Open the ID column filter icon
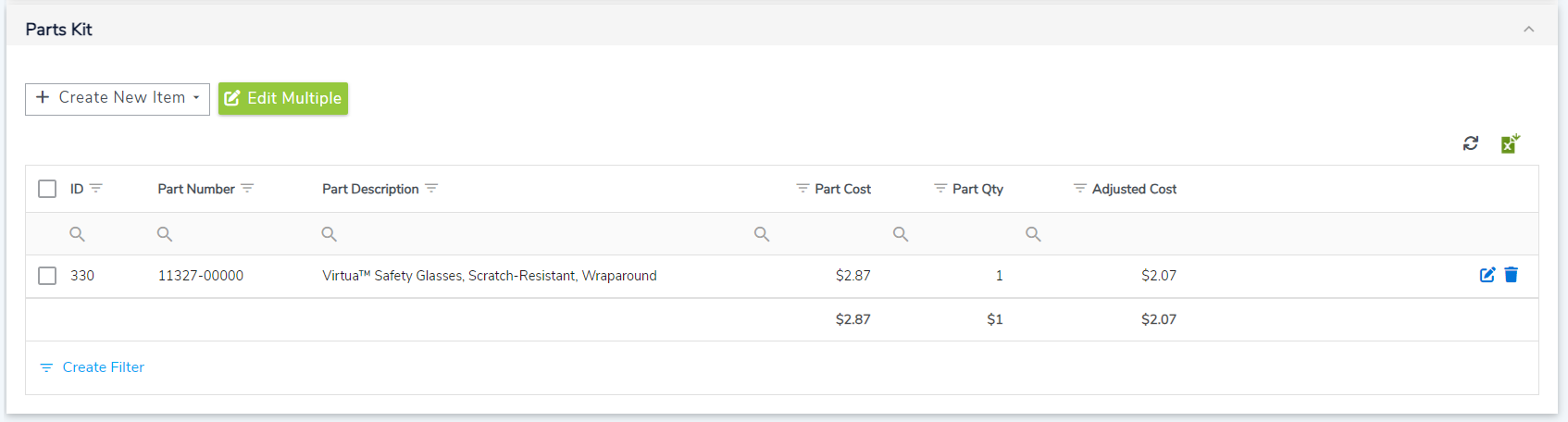The width and height of the screenshot is (1568, 422). coord(96,189)
